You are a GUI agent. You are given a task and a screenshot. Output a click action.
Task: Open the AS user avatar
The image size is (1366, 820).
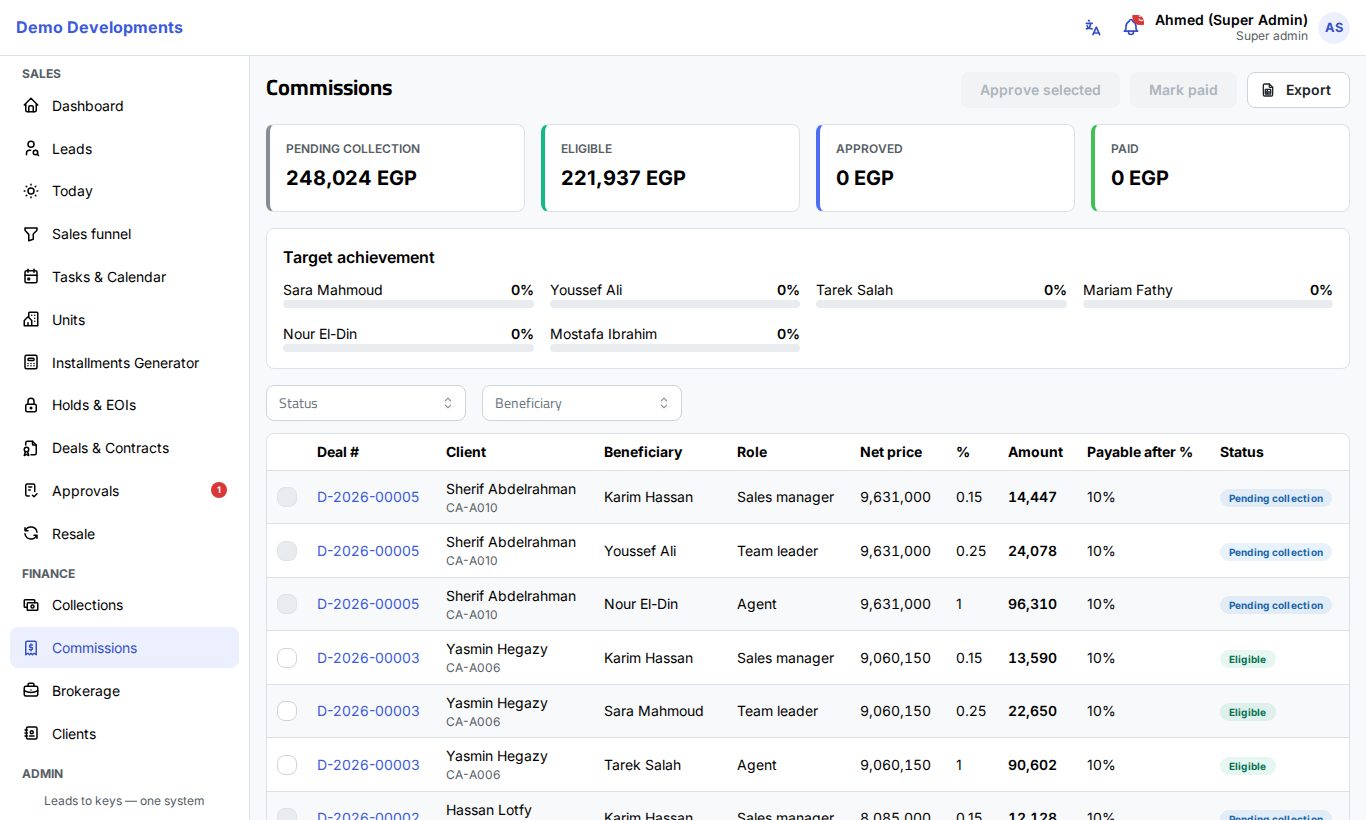tap(1334, 28)
